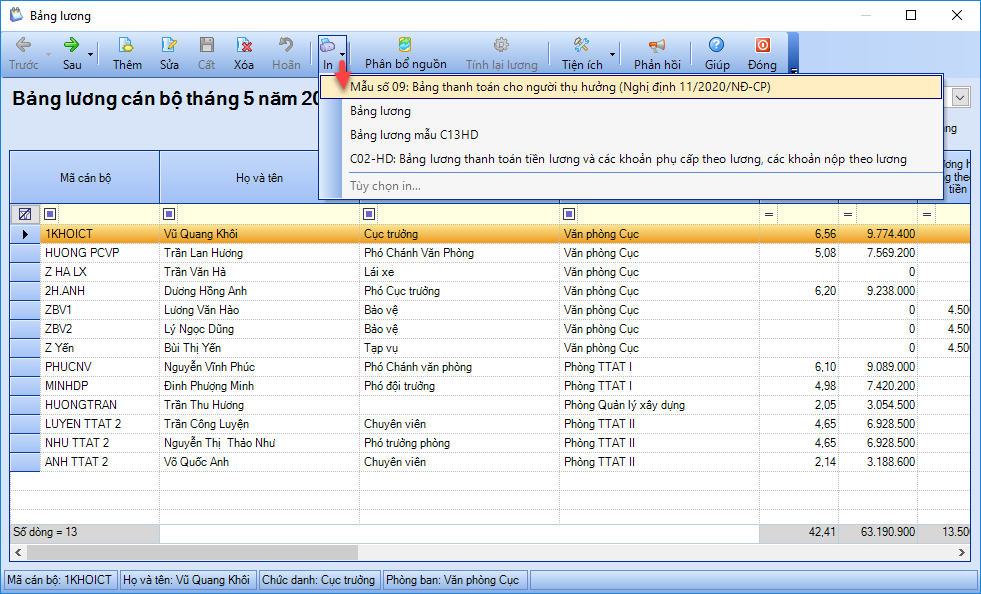Click the Sửa (Edit) pencil icon
This screenshot has width=981, height=594.
coord(170,46)
